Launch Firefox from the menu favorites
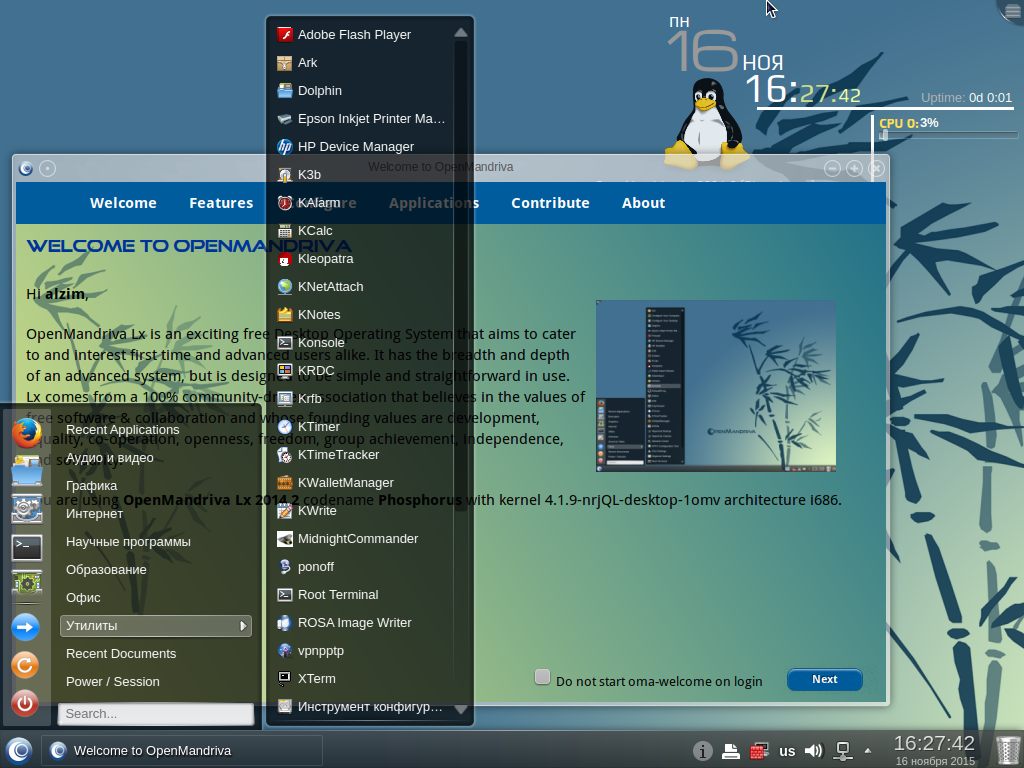This screenshot has height=768, width=1024. (27, 433)
